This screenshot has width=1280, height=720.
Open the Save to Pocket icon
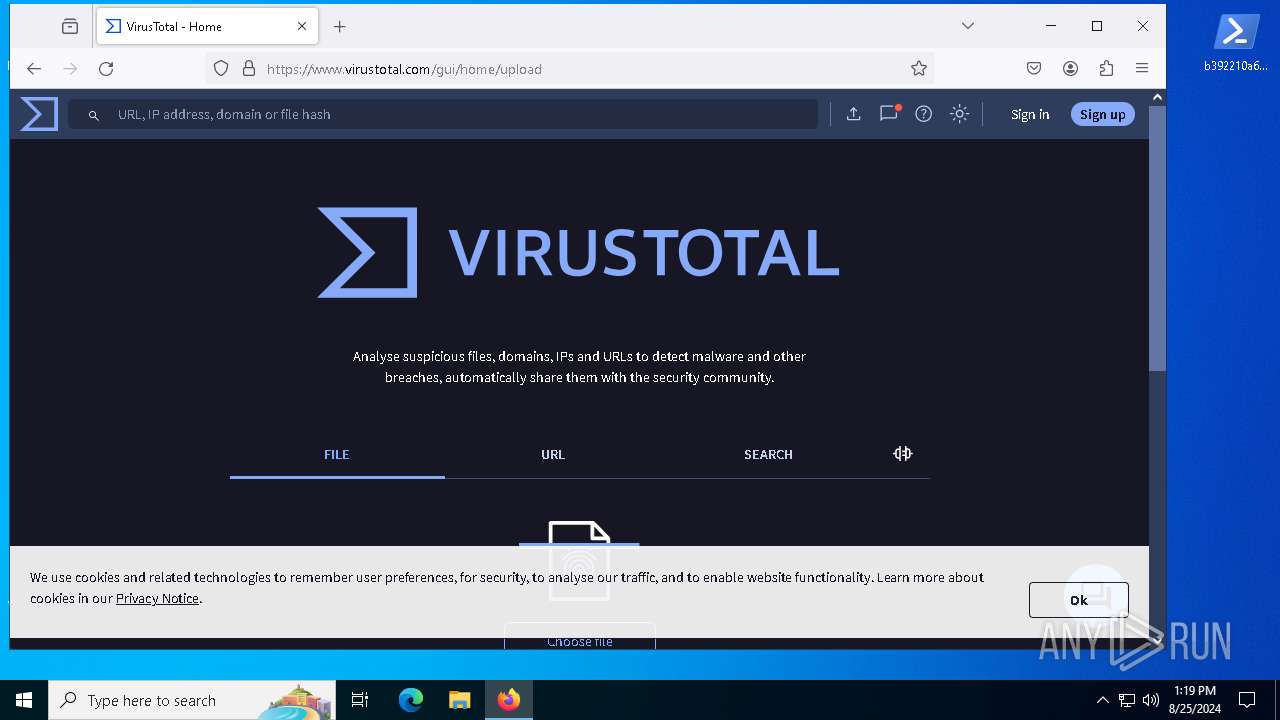(1034, 69)
